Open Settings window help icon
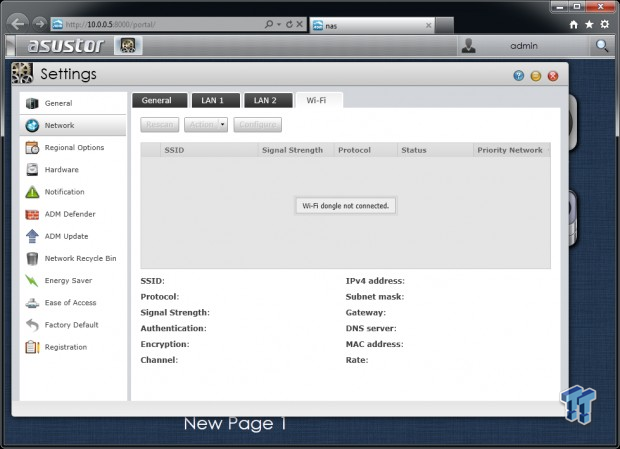This screenshot has height=449, width=620. click(519, 75)
